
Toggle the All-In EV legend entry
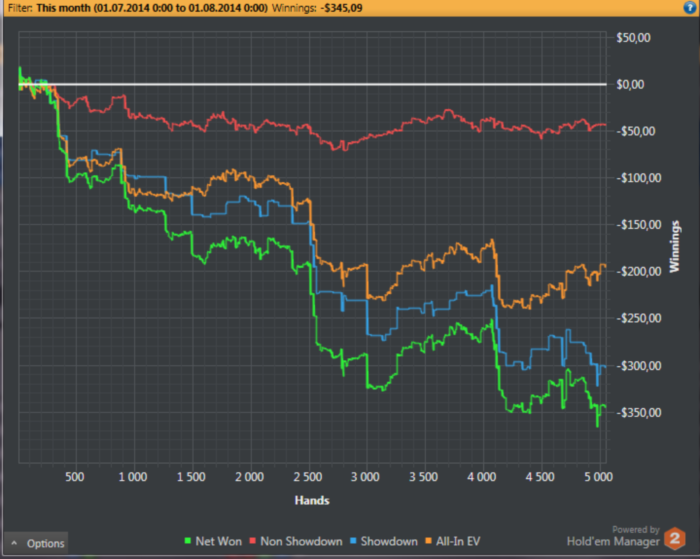click(x=452, y=541)
